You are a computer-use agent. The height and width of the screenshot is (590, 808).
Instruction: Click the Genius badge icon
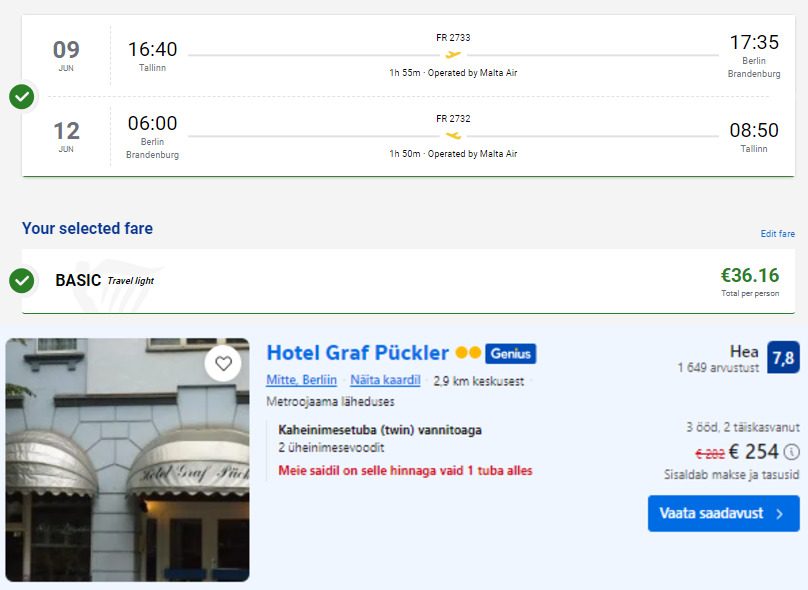click(x=511, y=353)
